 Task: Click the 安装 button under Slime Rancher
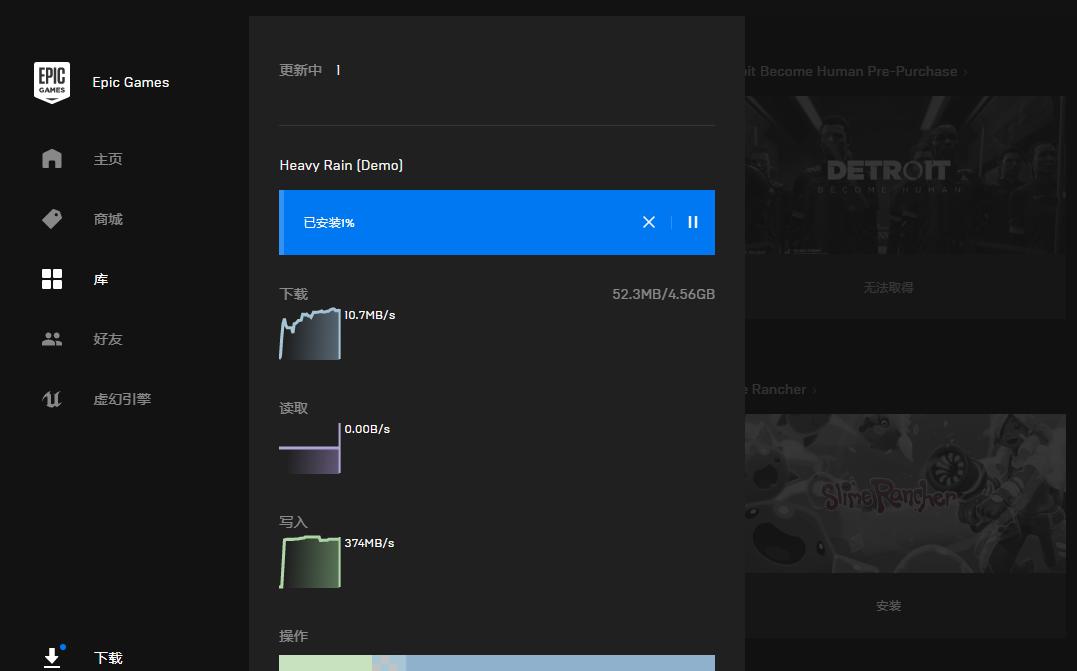(x=888, y=605)
